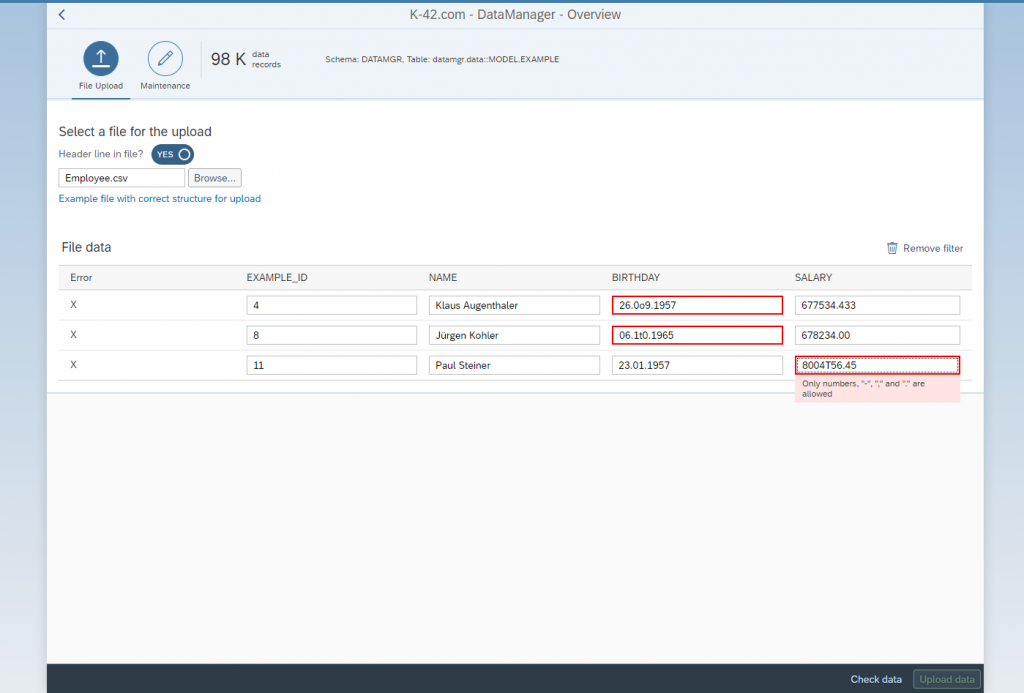Image resolution: width=1024 pixels, height=693 pixels.
Task: Select the Paul Steiner name field
Action: pos(514,365)
